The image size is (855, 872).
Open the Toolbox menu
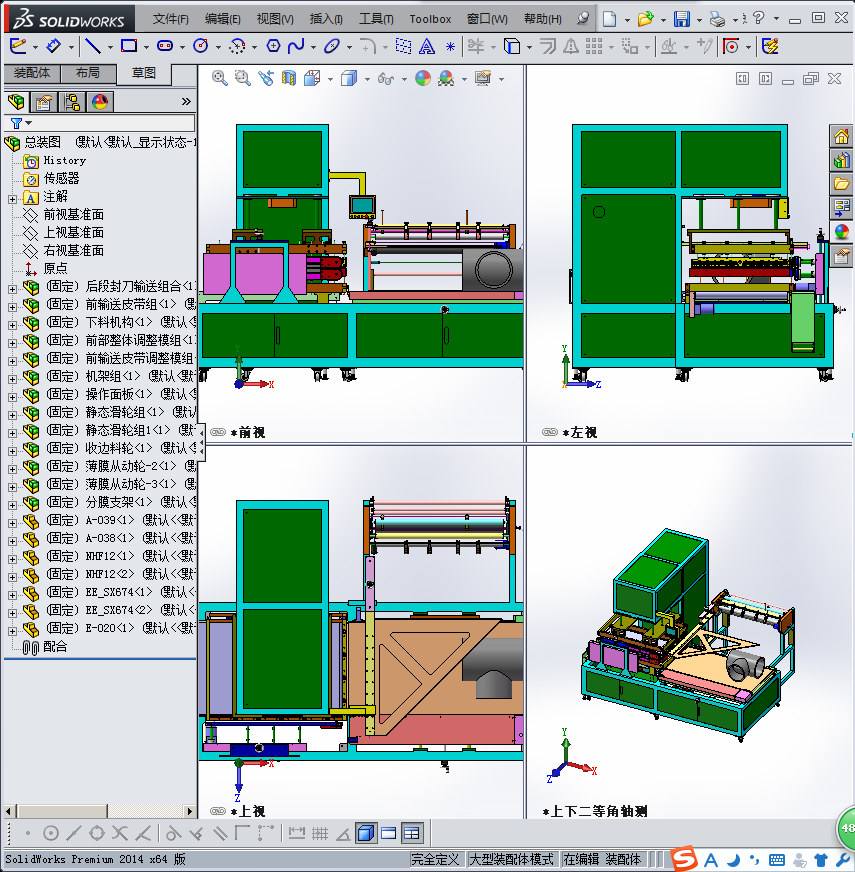[x=430, y=19]
